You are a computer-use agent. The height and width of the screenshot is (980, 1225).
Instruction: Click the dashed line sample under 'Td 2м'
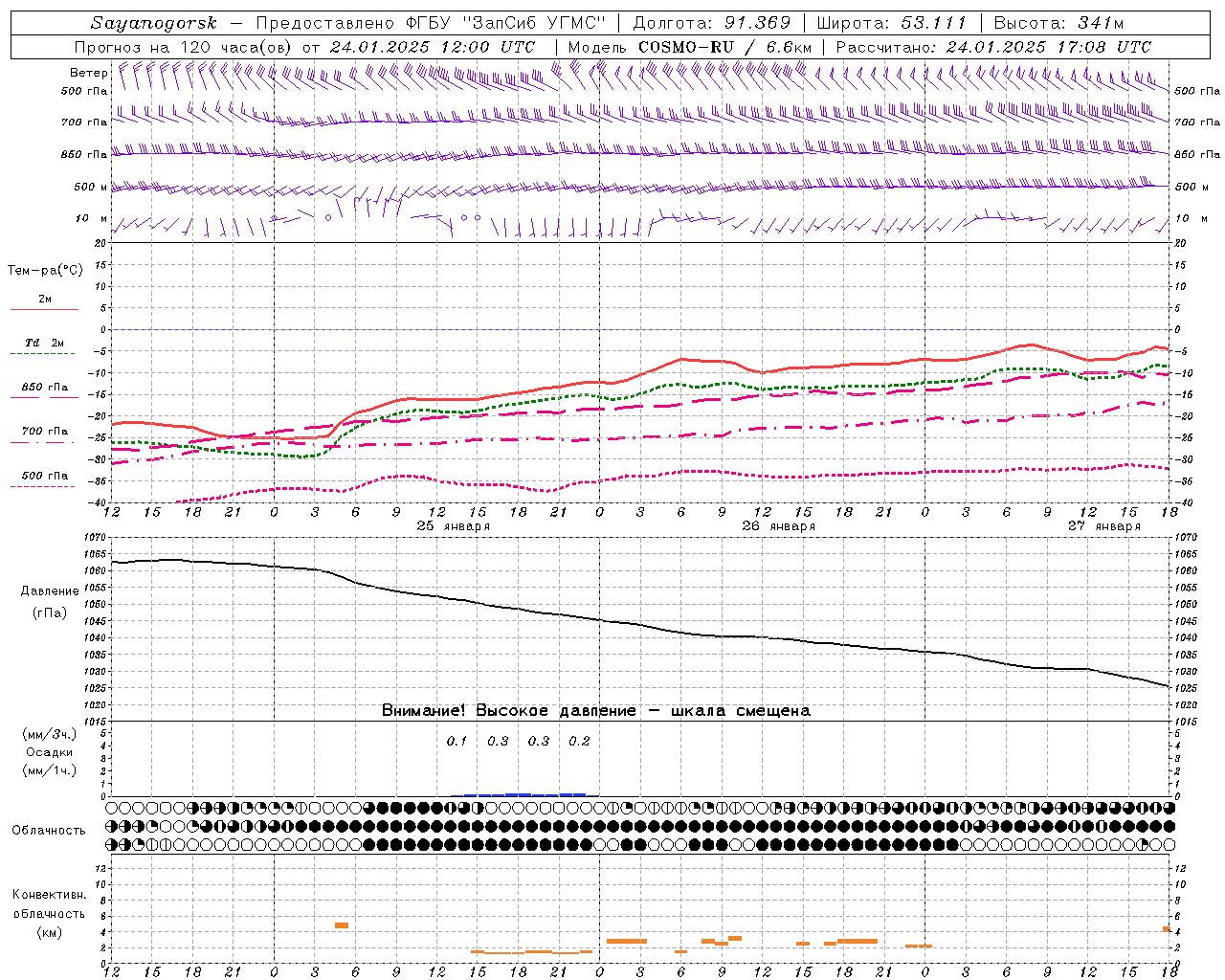pyautogui.click(x=43, y=353)
